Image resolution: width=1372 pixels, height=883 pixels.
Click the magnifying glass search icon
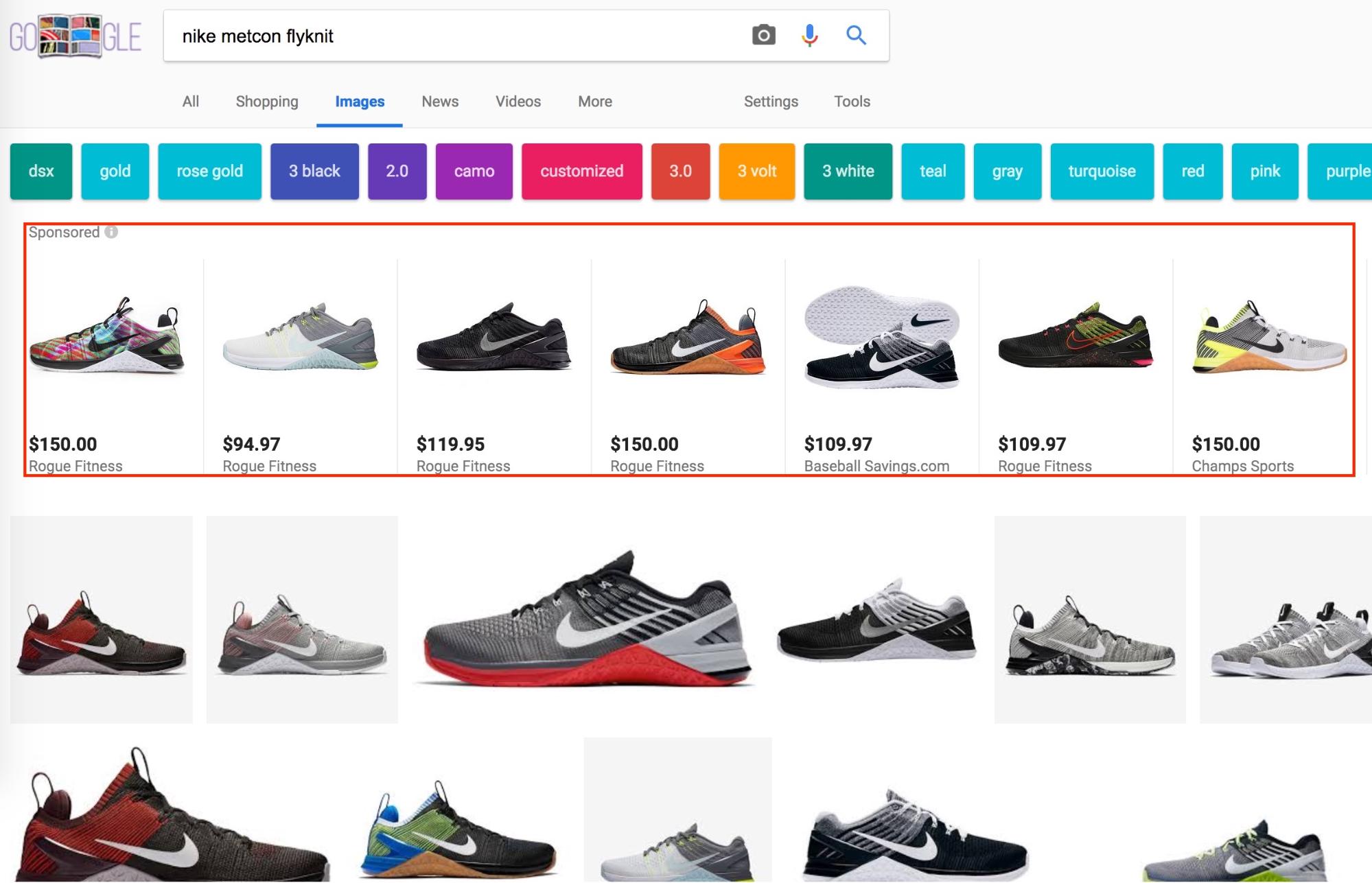[855, 35]
